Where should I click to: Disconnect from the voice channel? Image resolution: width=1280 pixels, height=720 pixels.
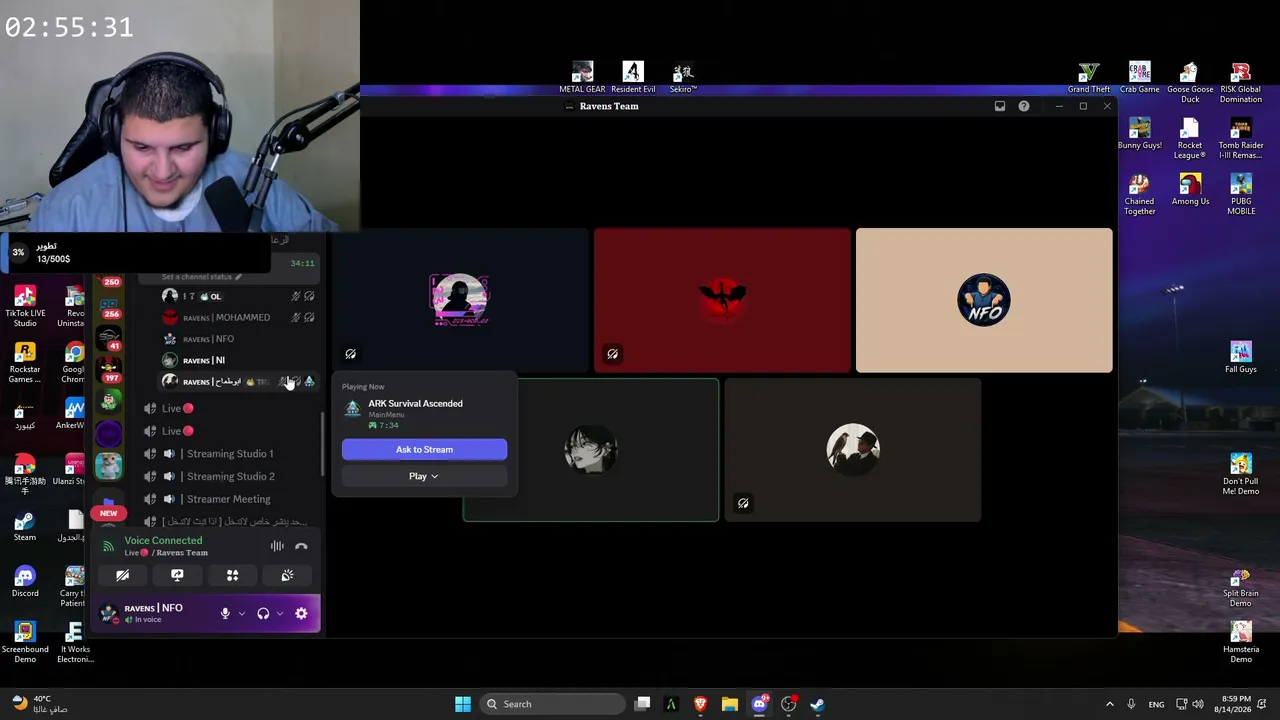point(301,546)
